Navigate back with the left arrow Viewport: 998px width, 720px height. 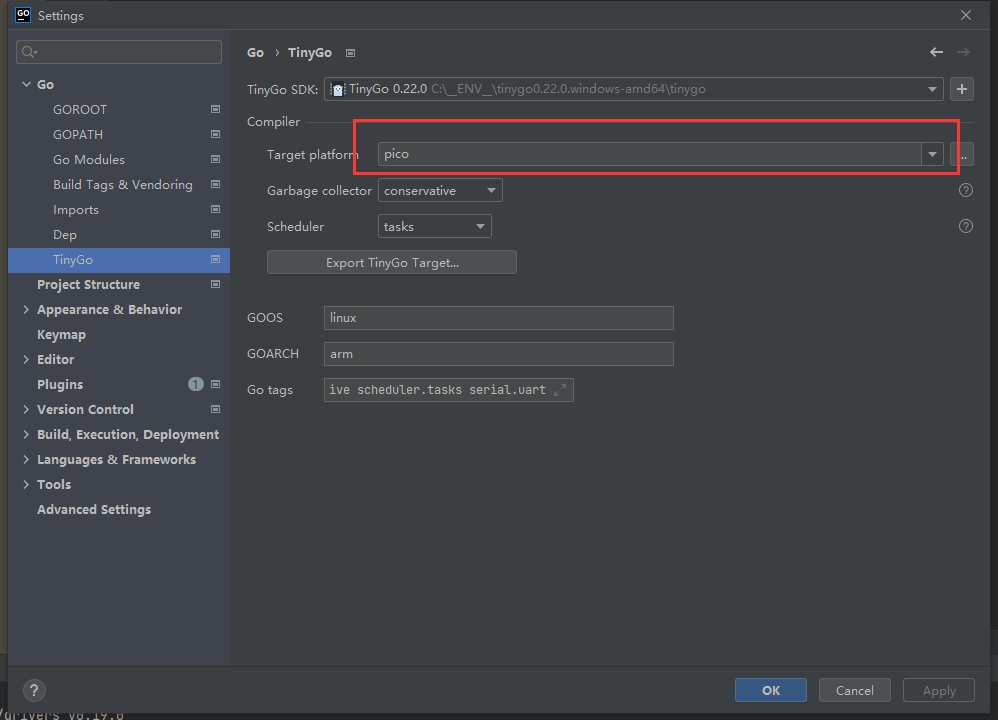(x=936, y=52)
